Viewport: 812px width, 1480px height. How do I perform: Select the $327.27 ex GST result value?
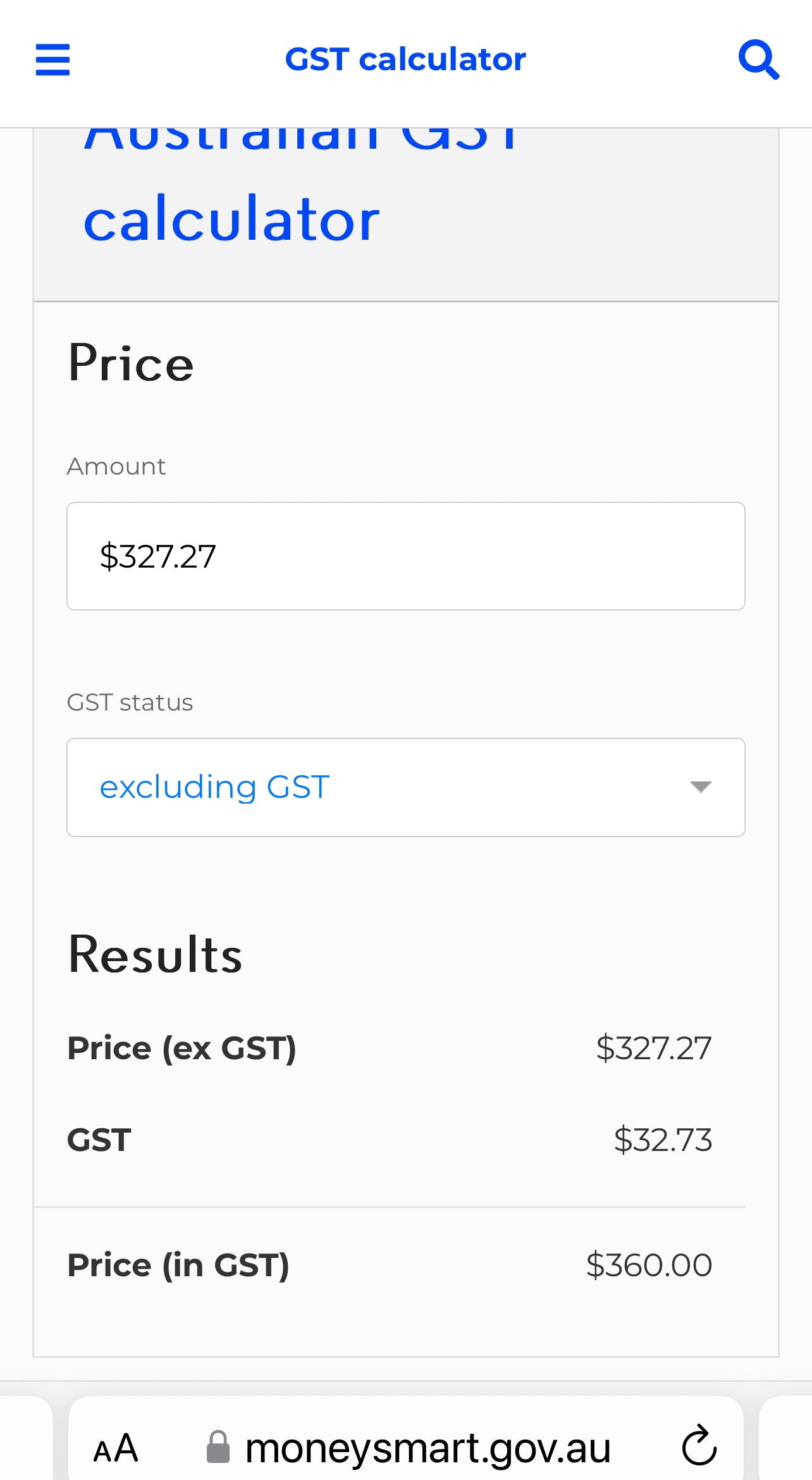tap(654, 1048)
